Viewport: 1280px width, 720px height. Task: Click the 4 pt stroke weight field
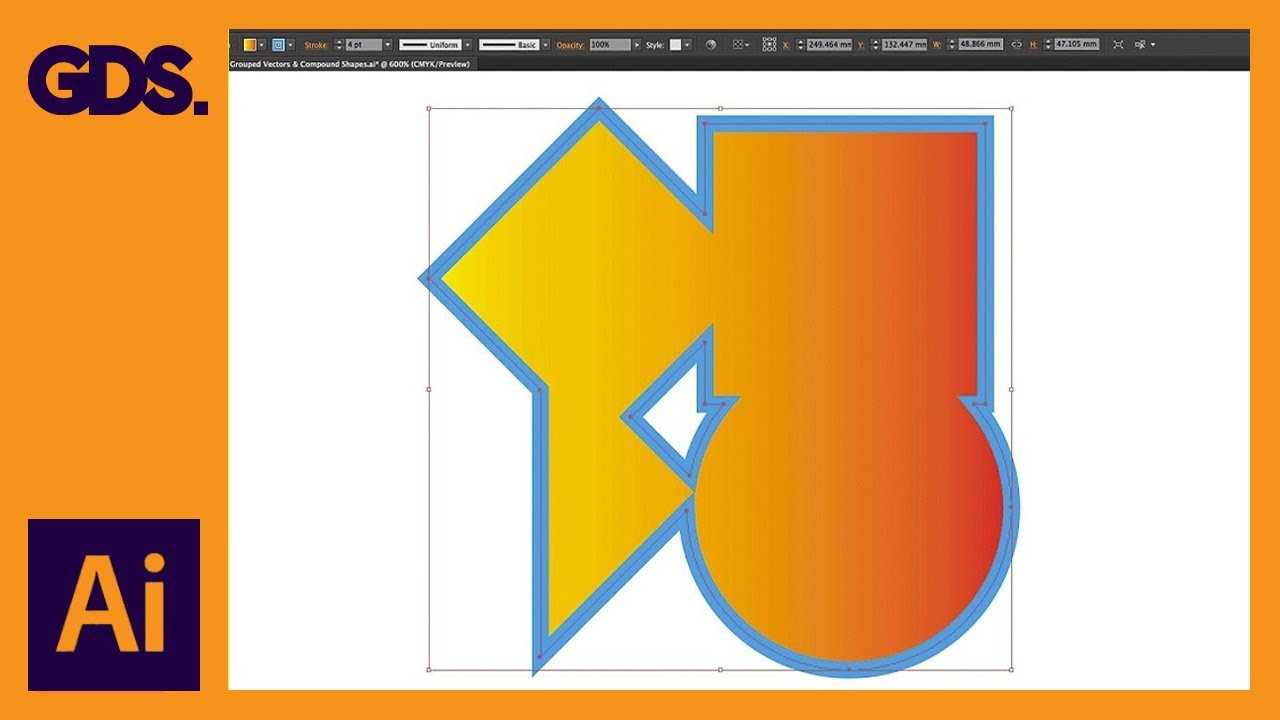[x=364, y=45]
